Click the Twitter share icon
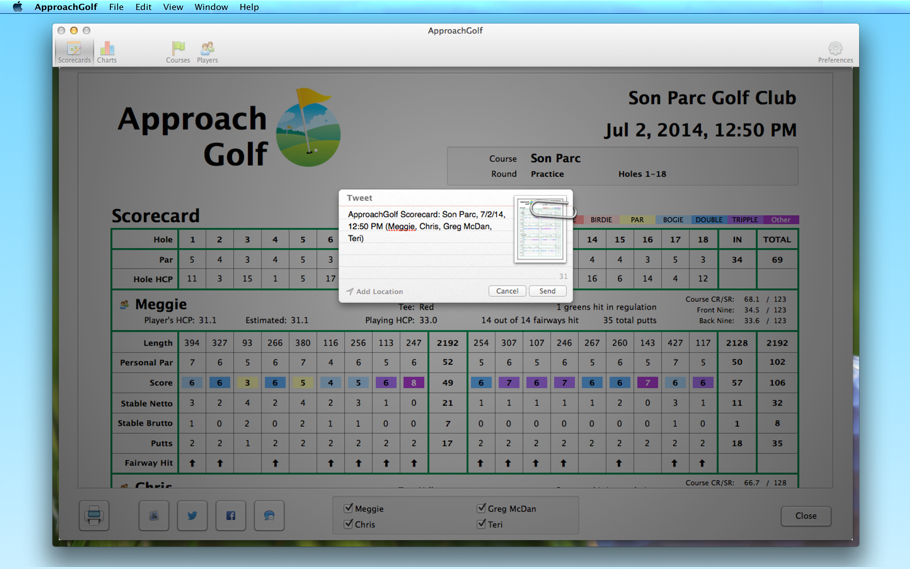This screenshot has width=910, height=569. (192, 516)
